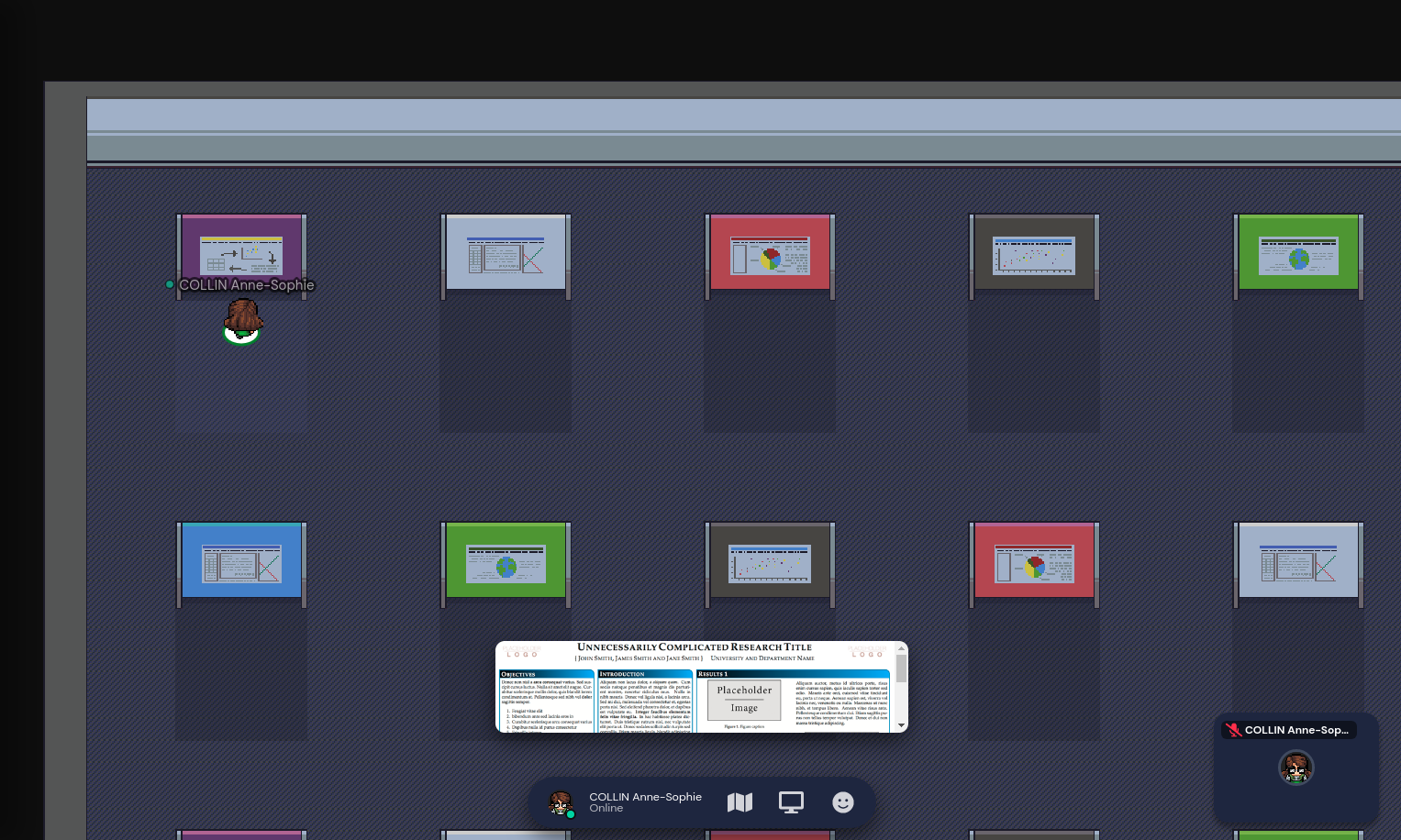Click the muted microphone icon on video tile
Screen dimensions: 1401x840
[1234, 730]
